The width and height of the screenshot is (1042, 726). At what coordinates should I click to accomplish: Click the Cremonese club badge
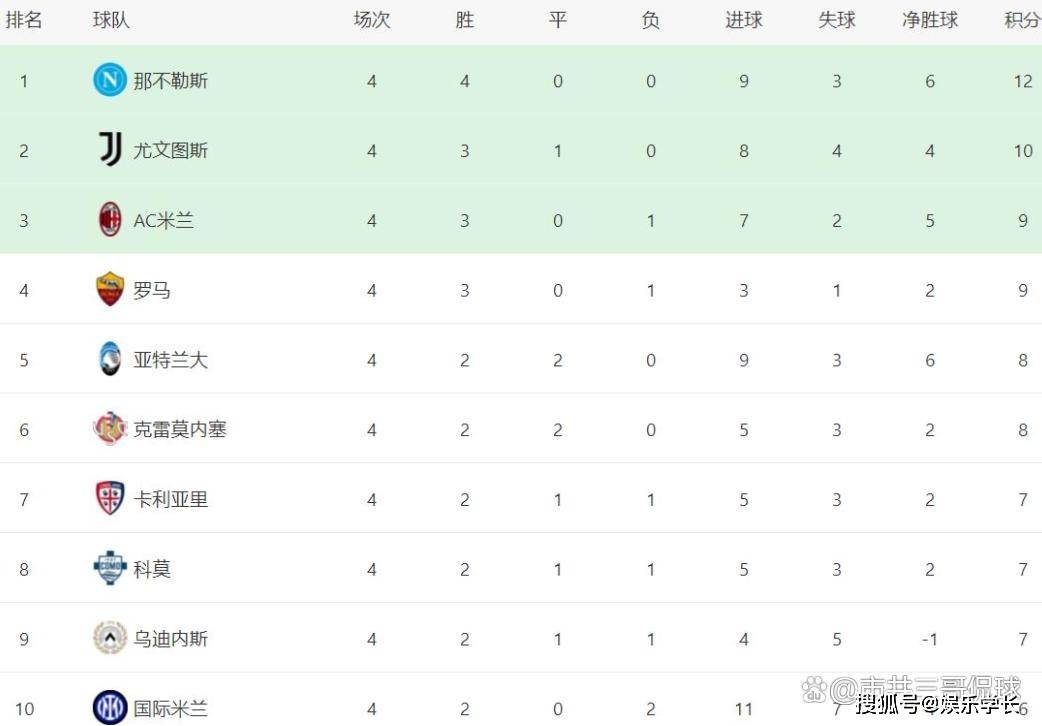(x=109, y=429)
